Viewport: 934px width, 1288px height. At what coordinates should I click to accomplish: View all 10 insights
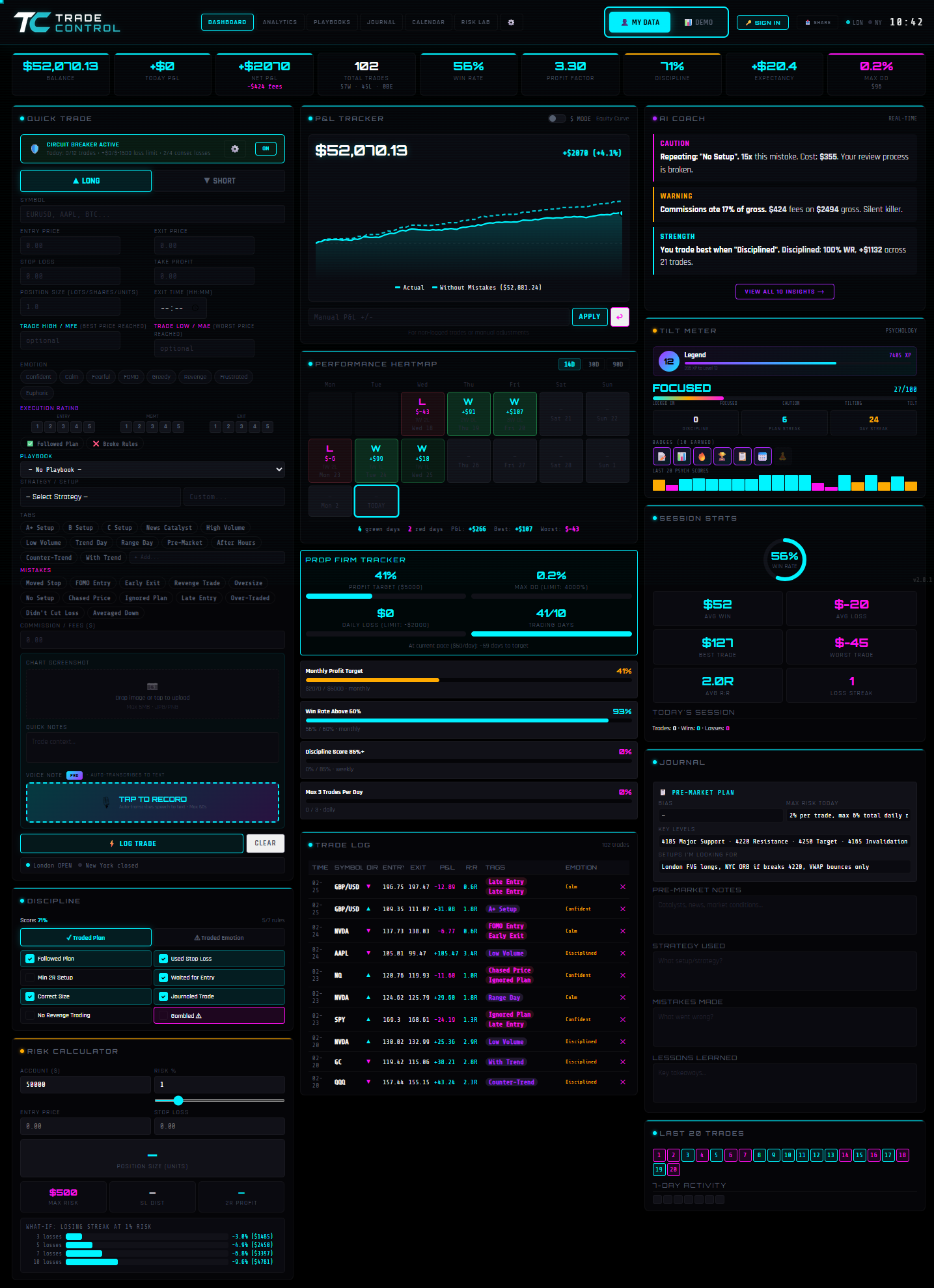(x=785, y=292)
